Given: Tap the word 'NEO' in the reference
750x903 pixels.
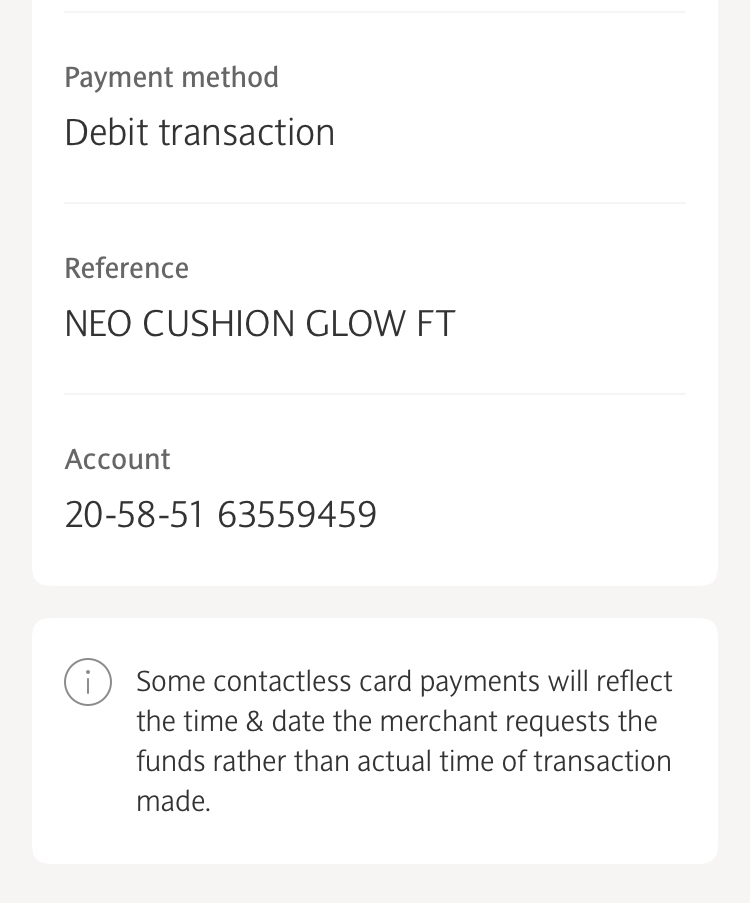Looking at the screenshot, I should click(98, 323).
